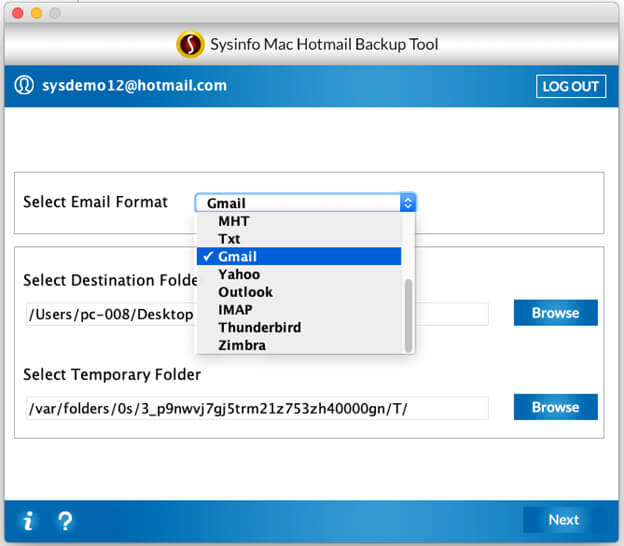Click the destination folder path field
The image size is (624, 546).
(x=257, y=314)
